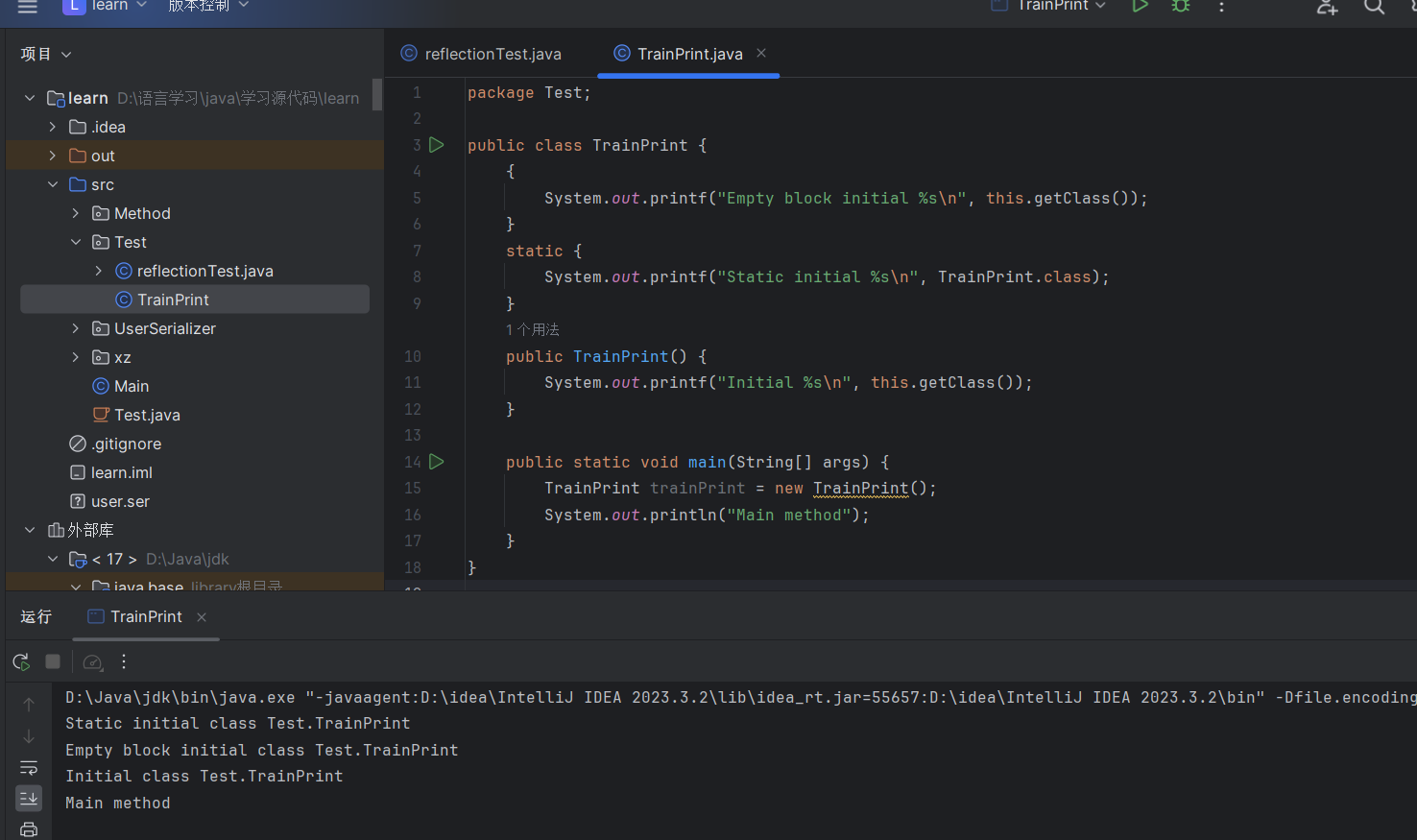
Task: Collapse the 外部库 node
Action: (x=30, y=530)
